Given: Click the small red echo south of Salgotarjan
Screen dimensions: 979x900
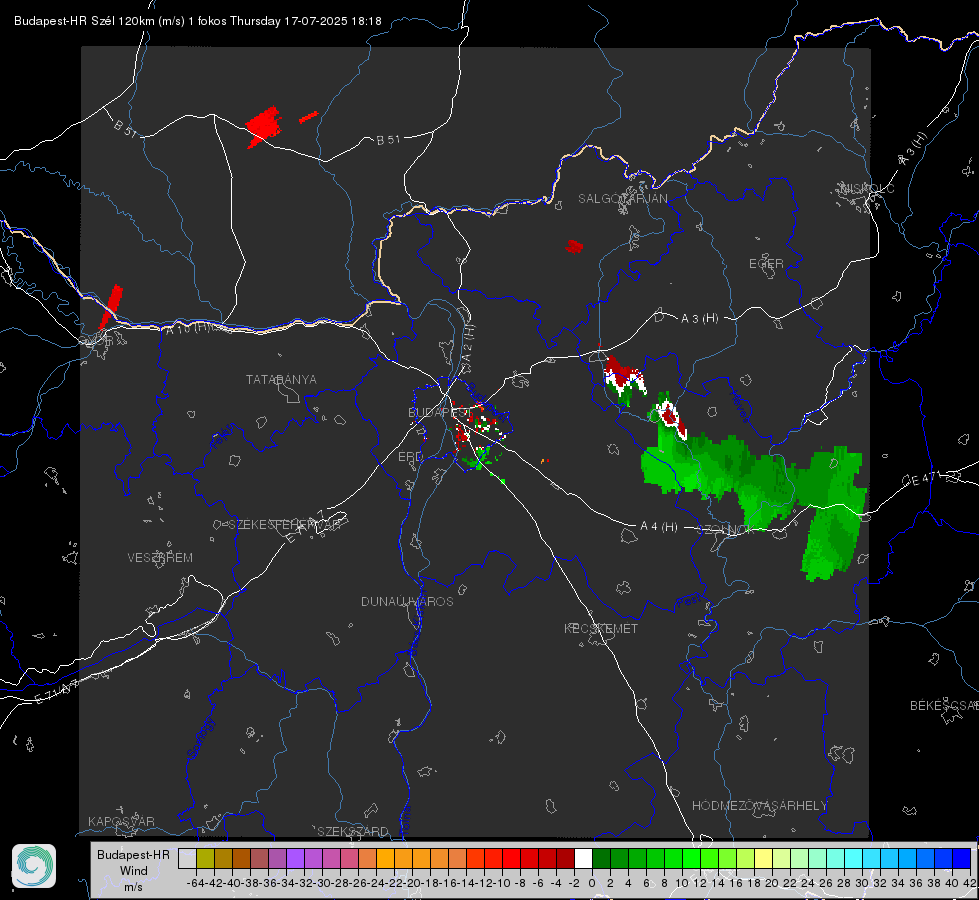Looking at the screenshot, I should 574,247.
